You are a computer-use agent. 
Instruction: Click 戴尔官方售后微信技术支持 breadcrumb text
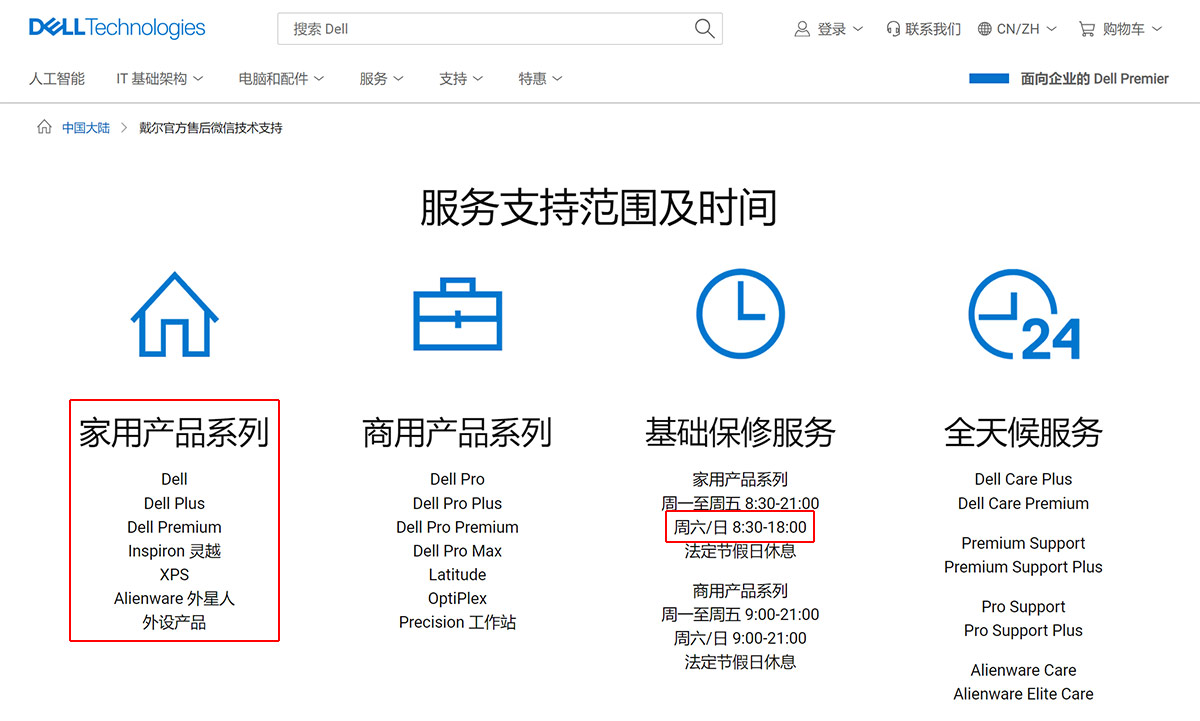211,128
